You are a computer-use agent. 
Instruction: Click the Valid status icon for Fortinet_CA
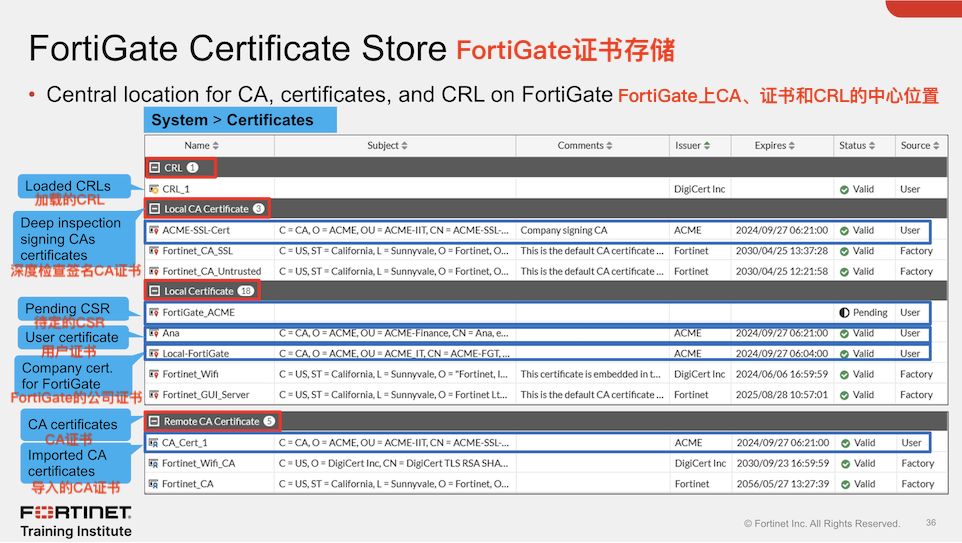[x=845, y=485]
